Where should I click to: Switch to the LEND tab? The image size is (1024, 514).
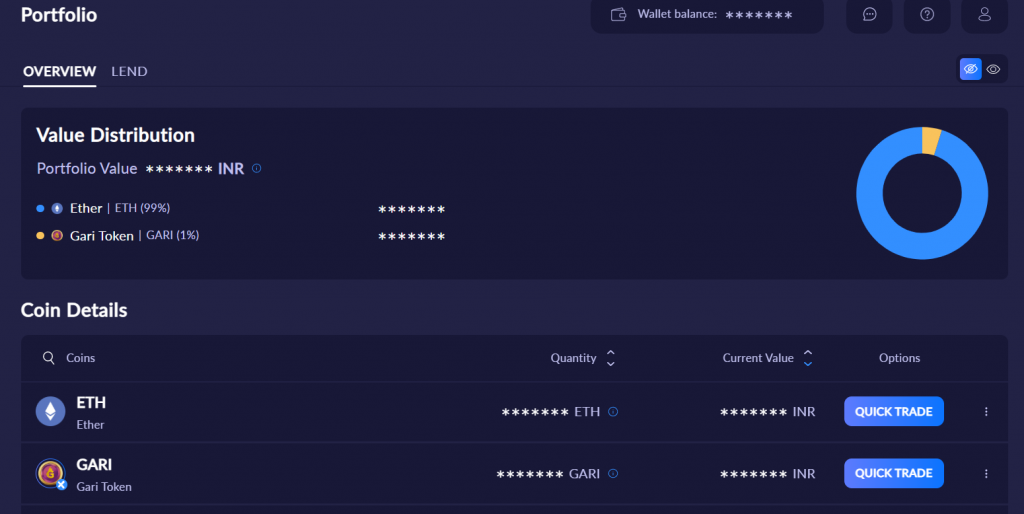pos(129,72)
